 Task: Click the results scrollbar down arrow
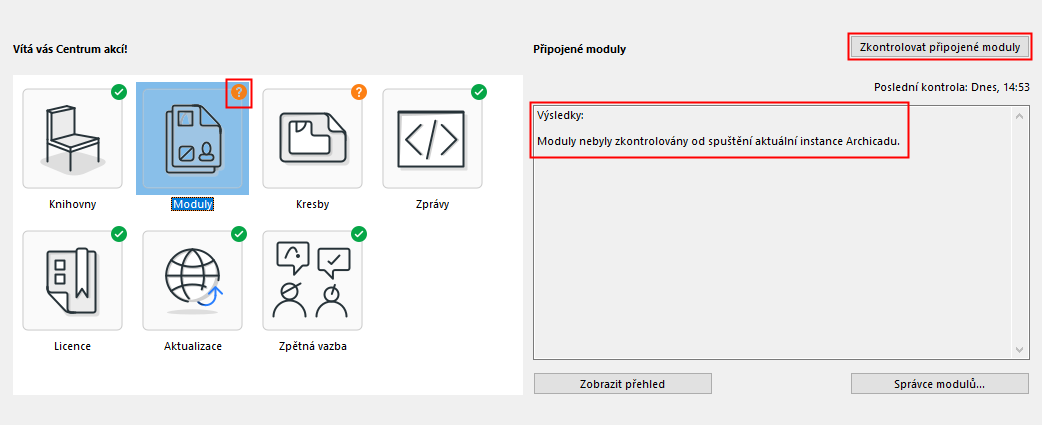point(1020,349)
